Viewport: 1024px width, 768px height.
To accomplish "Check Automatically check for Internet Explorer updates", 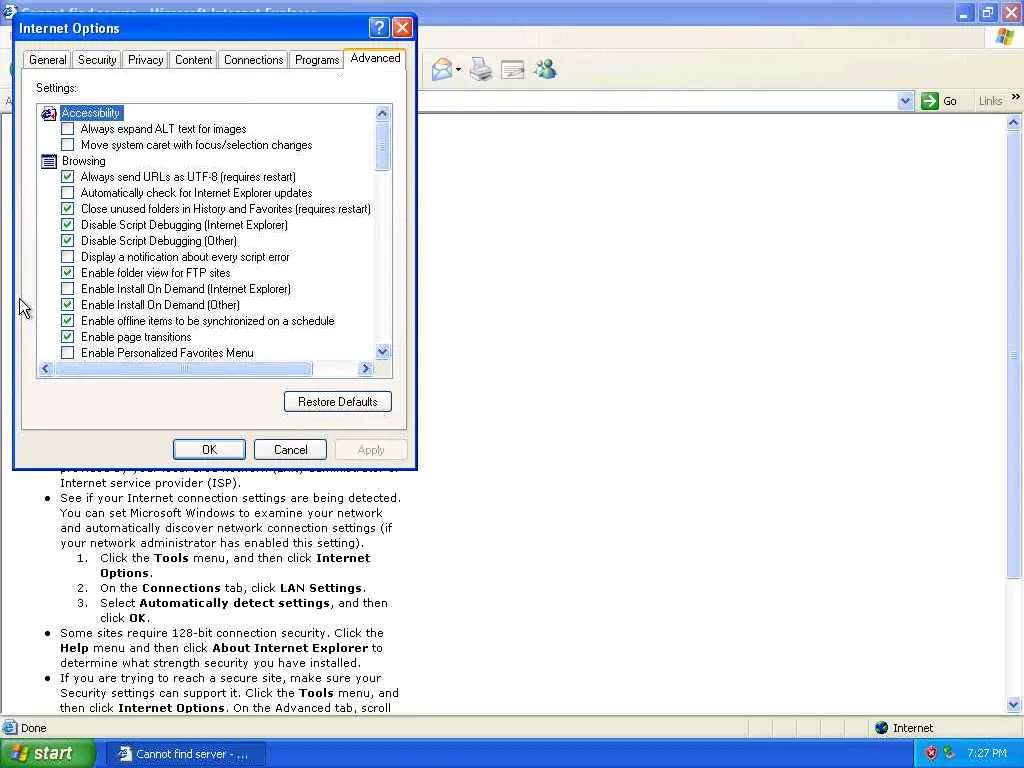I will [67, 193].
